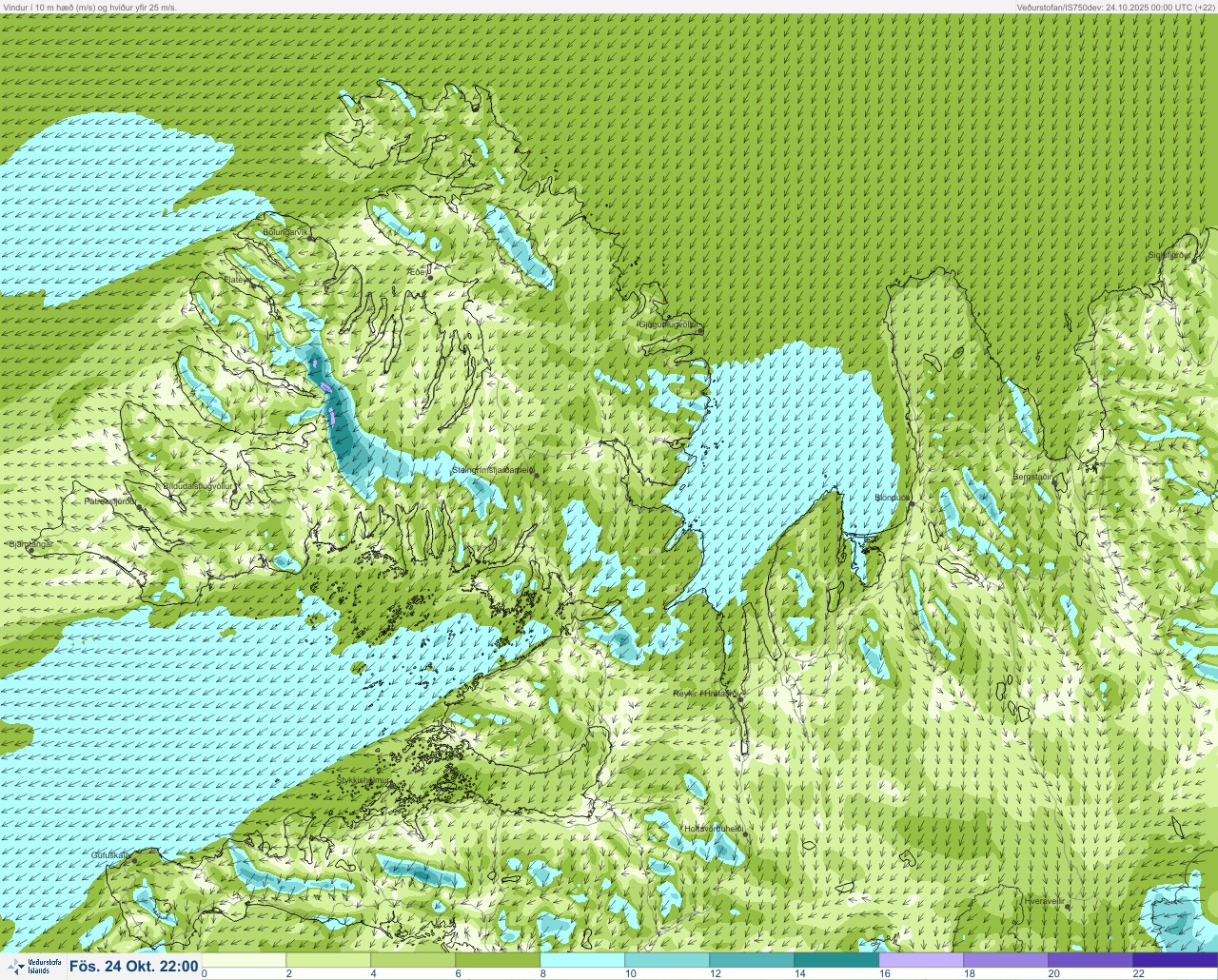This screenshot has height=980, width=1218.
Task: Click the Hveravellir place label
Action: coord(1044,900)
